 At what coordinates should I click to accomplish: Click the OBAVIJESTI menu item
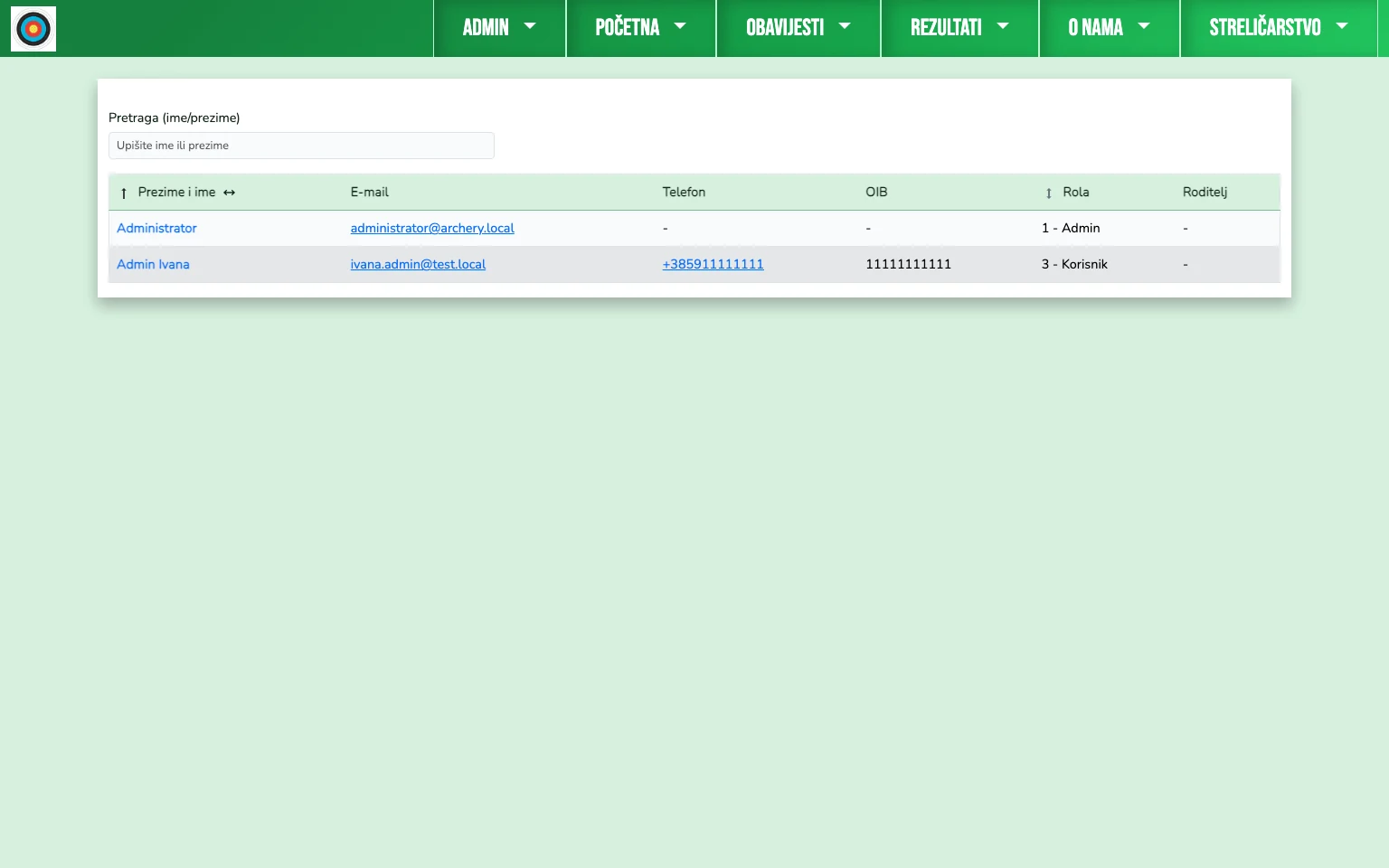click(x=785, y=28)
